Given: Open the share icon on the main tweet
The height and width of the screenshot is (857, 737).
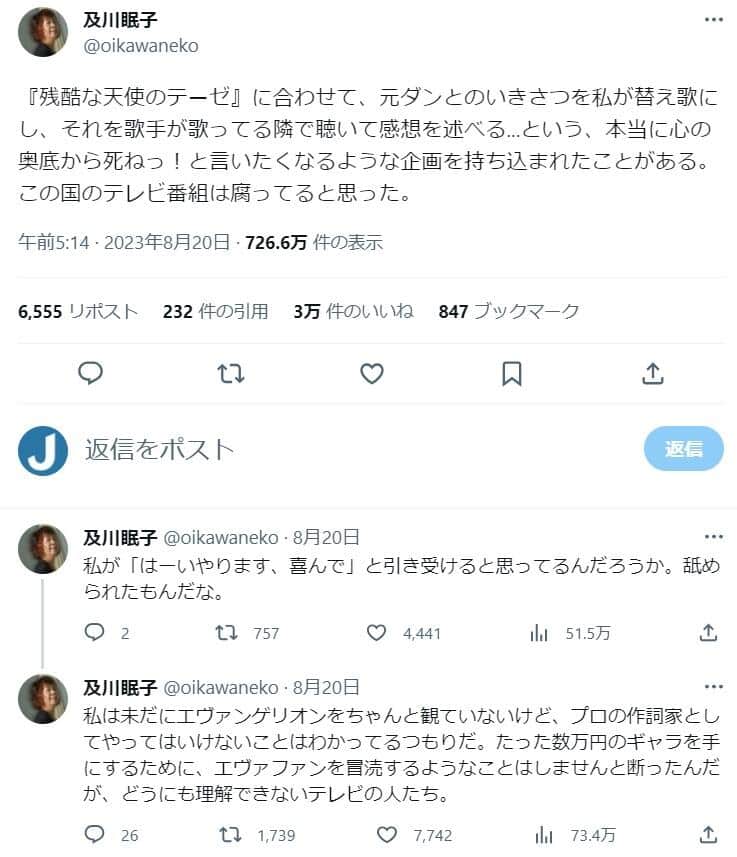Looking at the screenshot, I should coord(653,372).
